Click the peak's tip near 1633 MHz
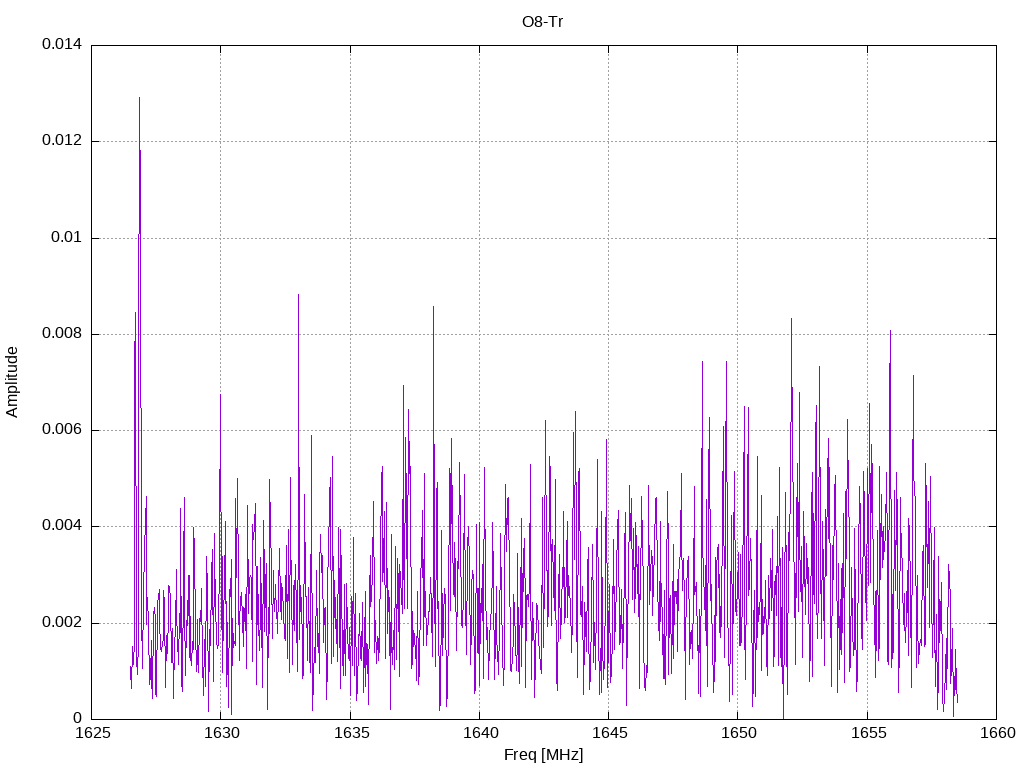The image size is (1024, 768). click(298, 295)
